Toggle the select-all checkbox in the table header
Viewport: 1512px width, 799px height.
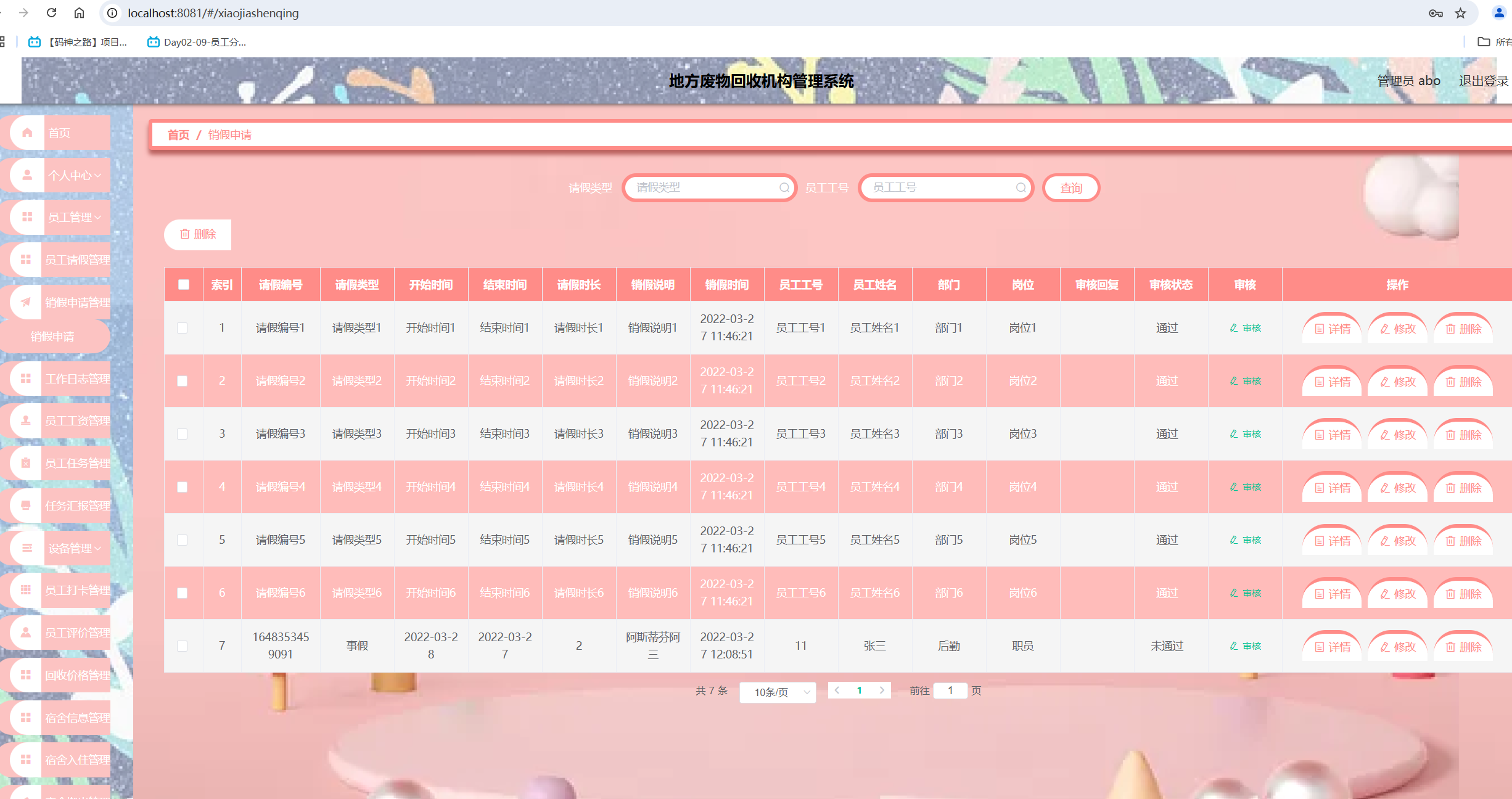184,285
